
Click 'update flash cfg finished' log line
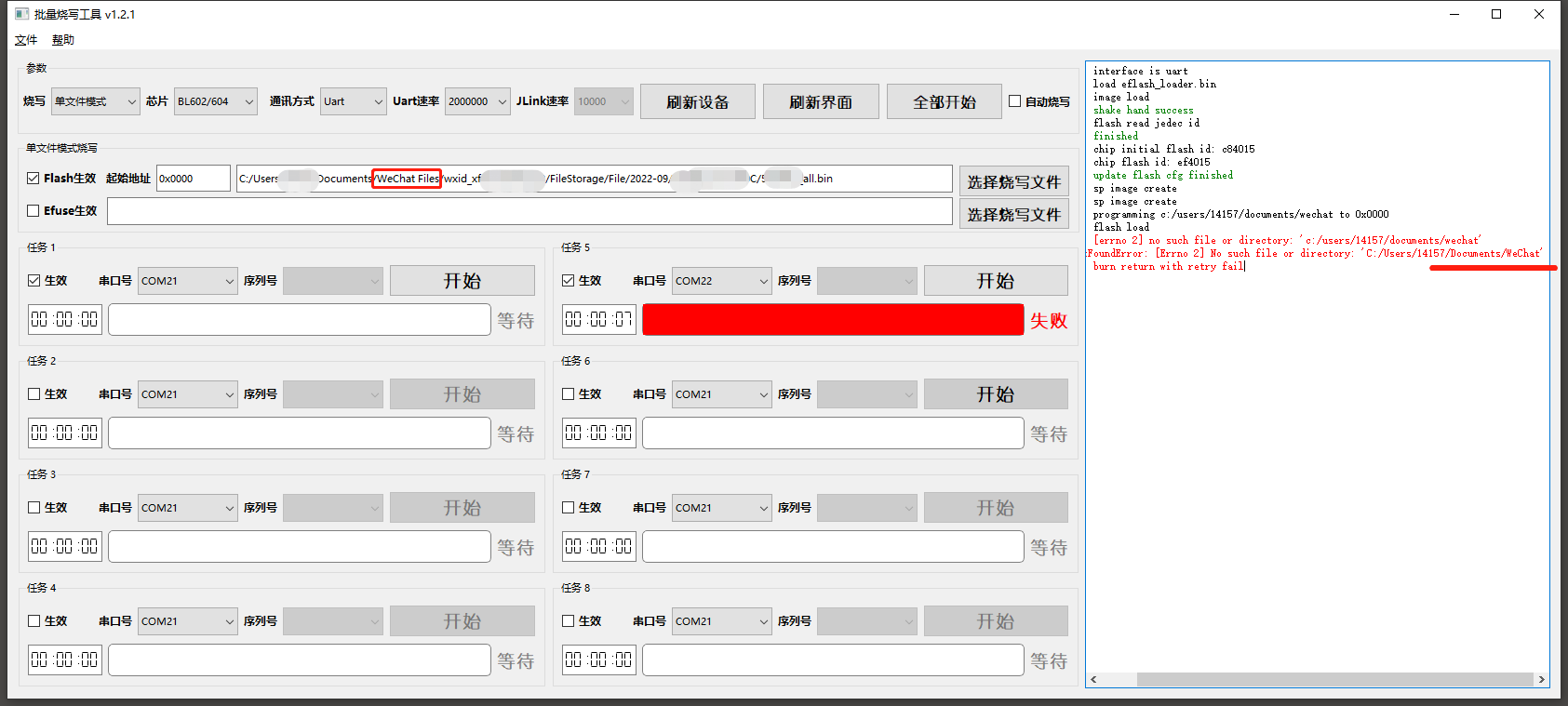point(1162,175)
